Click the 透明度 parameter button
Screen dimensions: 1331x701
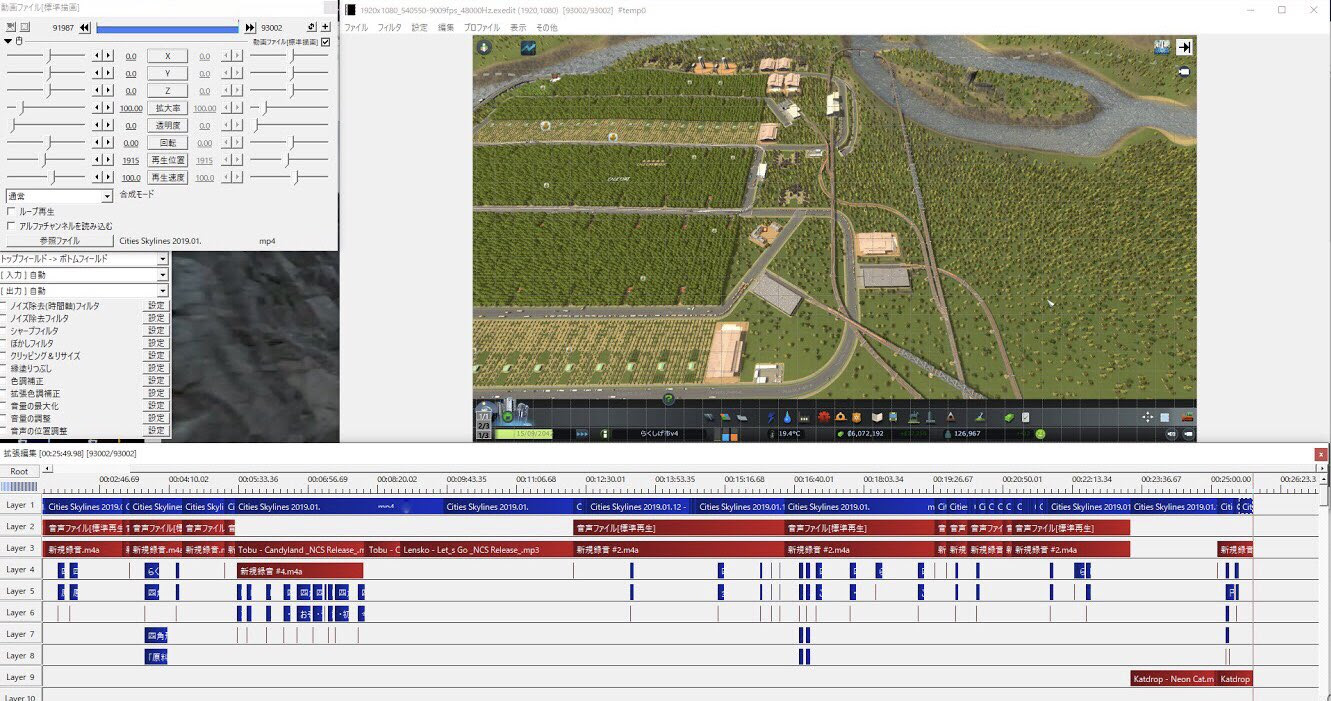[x=167, y=125]
